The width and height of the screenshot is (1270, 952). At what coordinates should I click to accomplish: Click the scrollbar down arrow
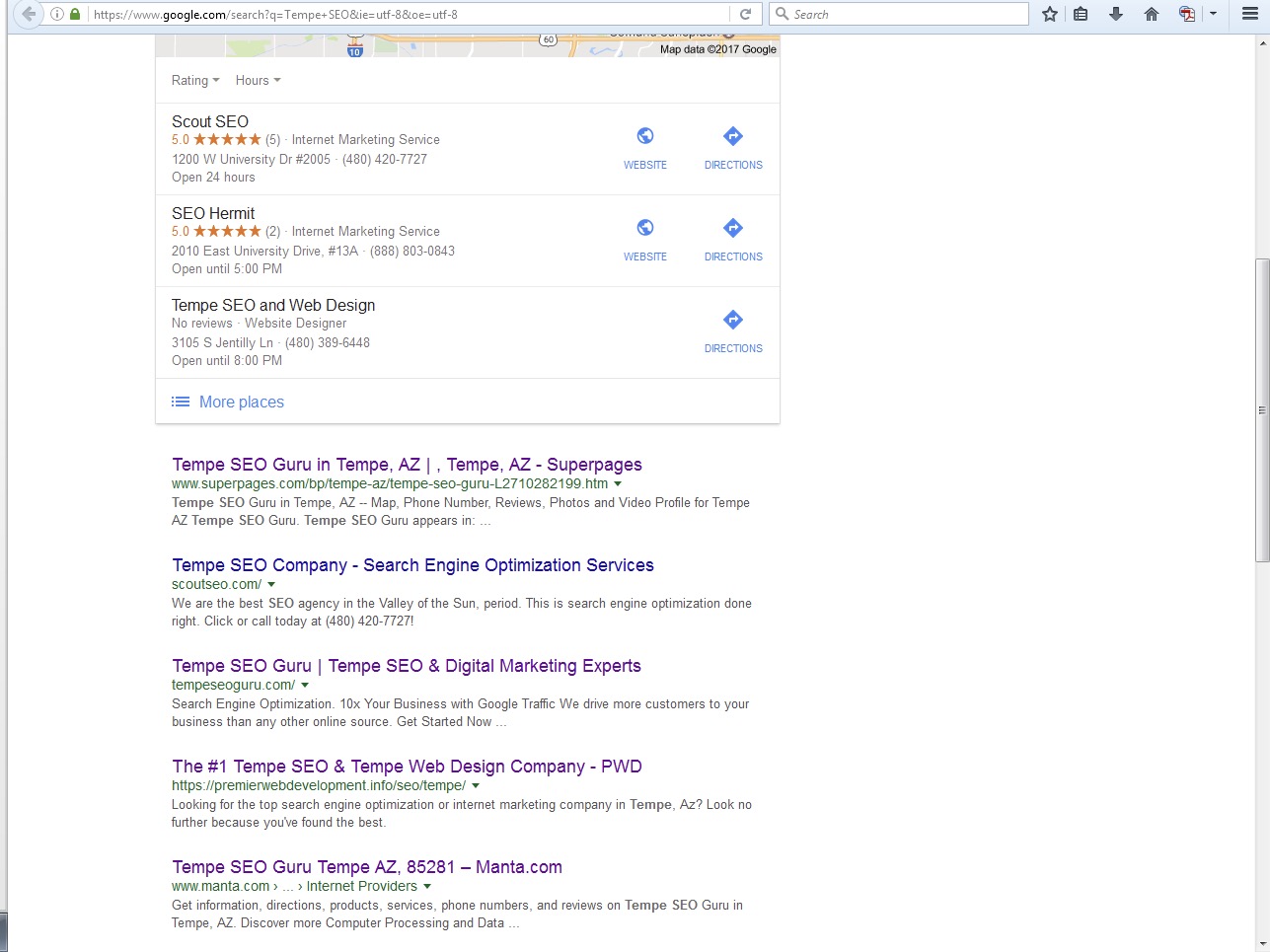click(1262, 944)
